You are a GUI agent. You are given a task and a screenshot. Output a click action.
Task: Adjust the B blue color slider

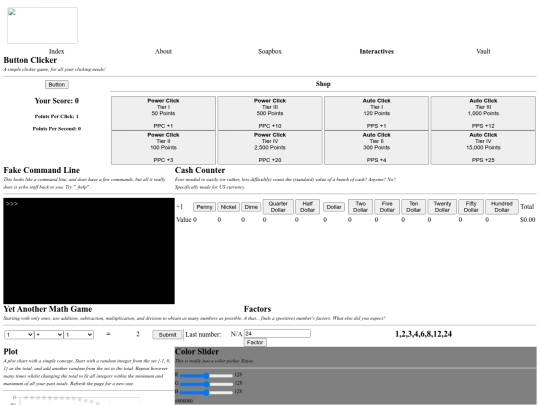pyautogui.click(x=206, y=392)
